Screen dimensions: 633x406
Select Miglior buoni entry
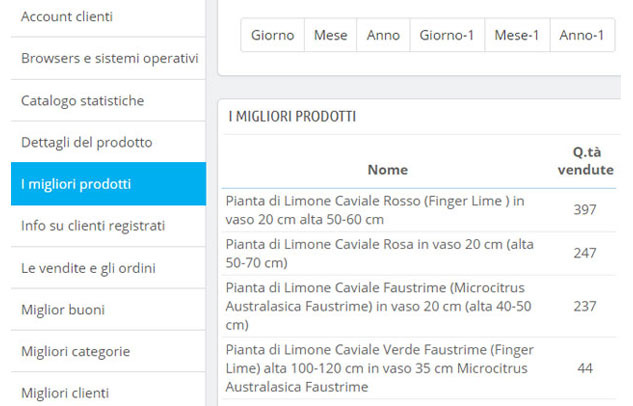[x=108, y=310]
